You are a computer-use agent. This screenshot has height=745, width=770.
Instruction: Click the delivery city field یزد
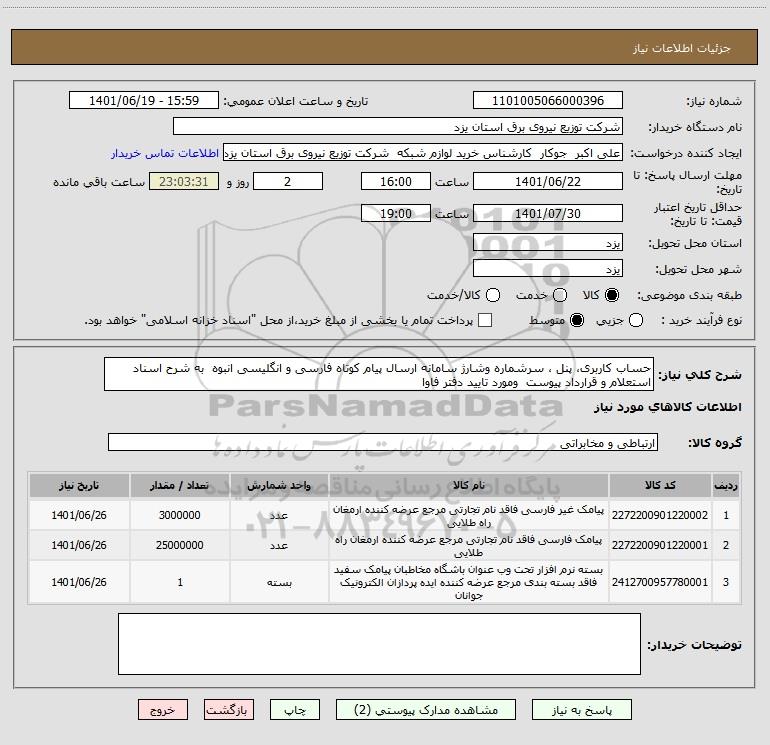point(548,269)
